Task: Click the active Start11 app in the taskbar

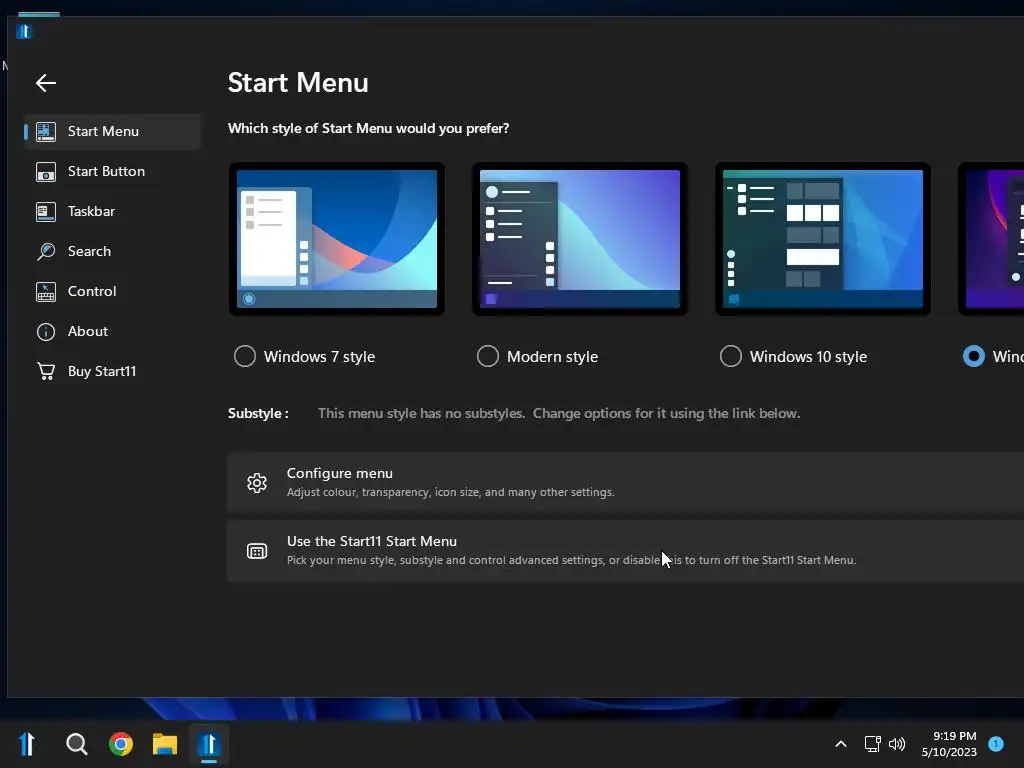Action: click(x=209, y=744)
